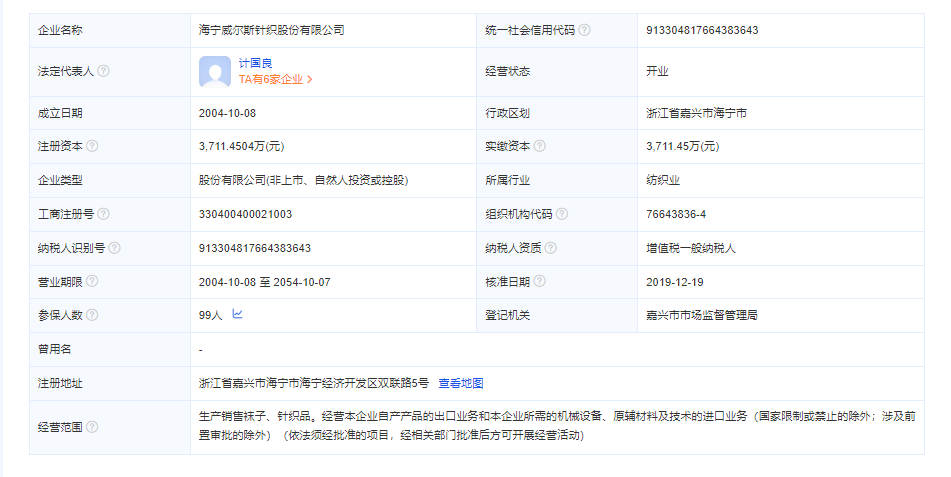Image resolution: width=951 pixels, height=477 pixels.
Task: Select address 浙江省嘉兴市海宁市海宁经济开发区双联路5号
Action: (314, 383)
